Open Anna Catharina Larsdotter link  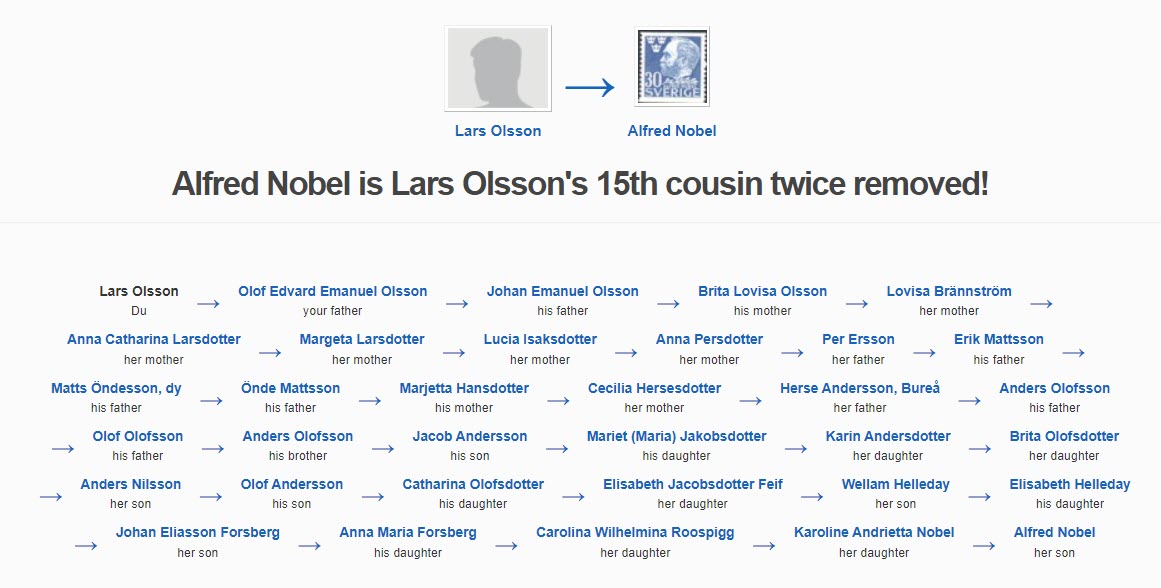point(154,340)
